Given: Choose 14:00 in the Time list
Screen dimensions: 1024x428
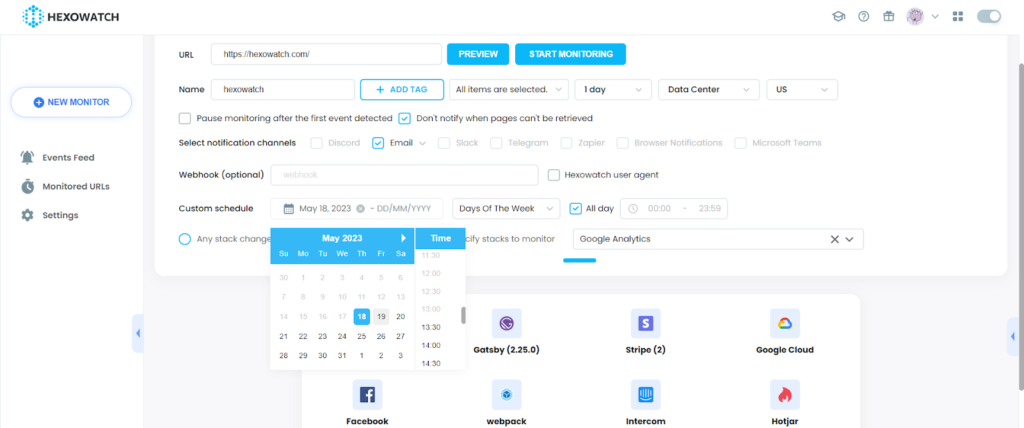Looking at the screenshot, I should (431, 346).
